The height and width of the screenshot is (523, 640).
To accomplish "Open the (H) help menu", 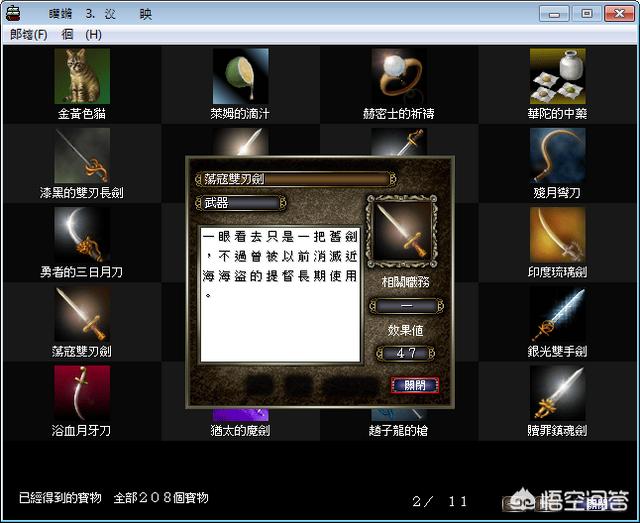I will [x=93, y=35].
